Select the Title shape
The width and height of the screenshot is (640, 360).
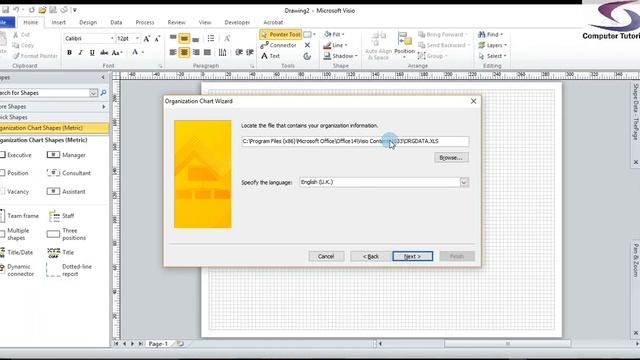click(61, 253)
